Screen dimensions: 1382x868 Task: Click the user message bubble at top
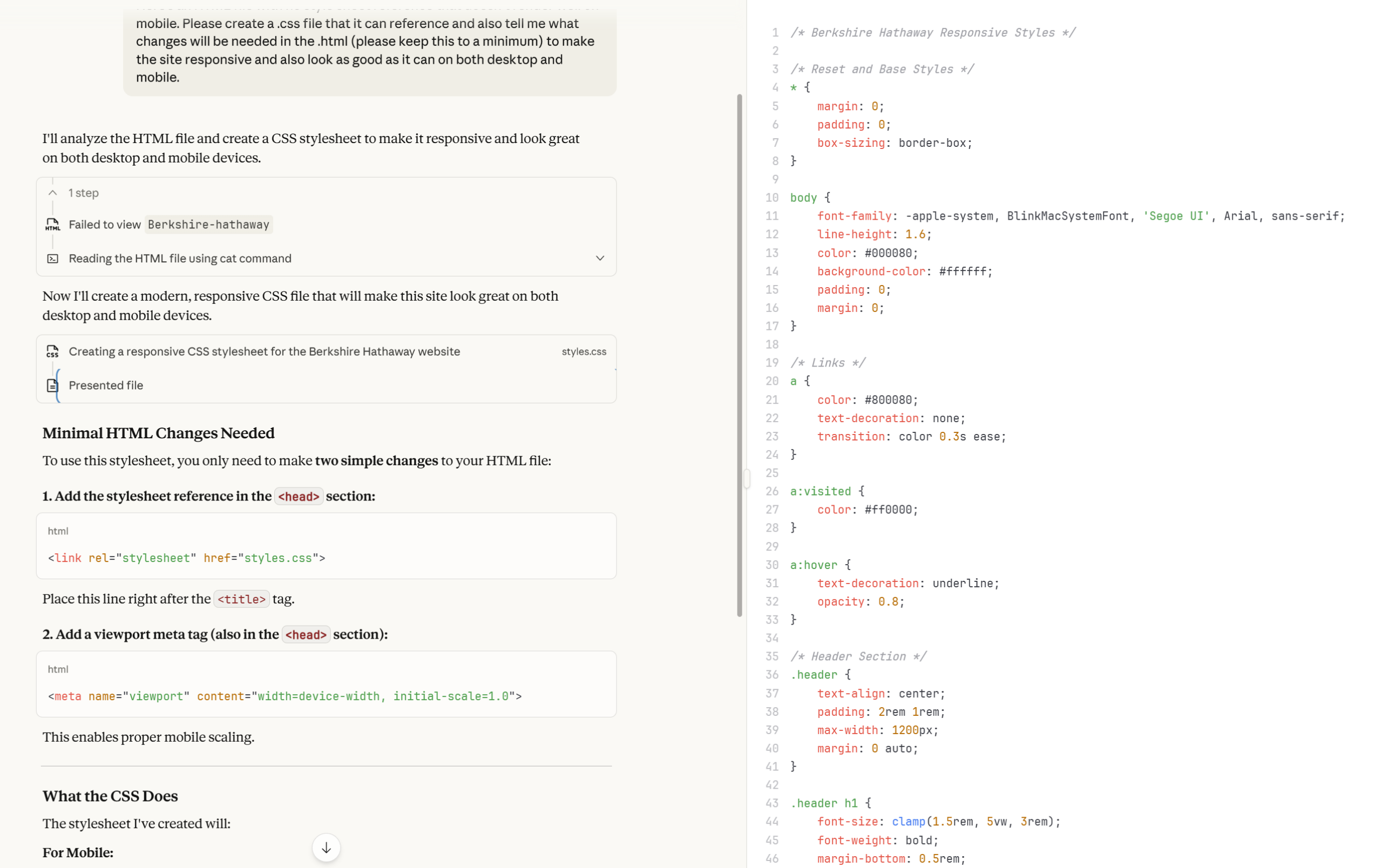pos(369,51)
